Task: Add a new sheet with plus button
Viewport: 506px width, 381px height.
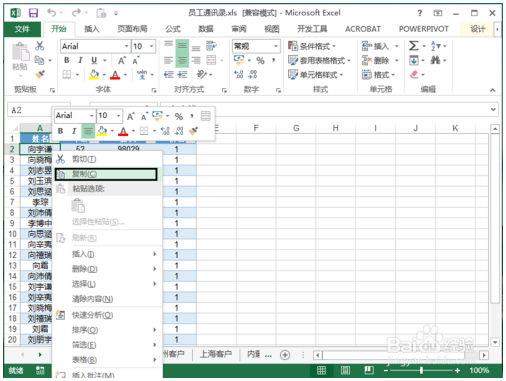Action: (285, 355)
